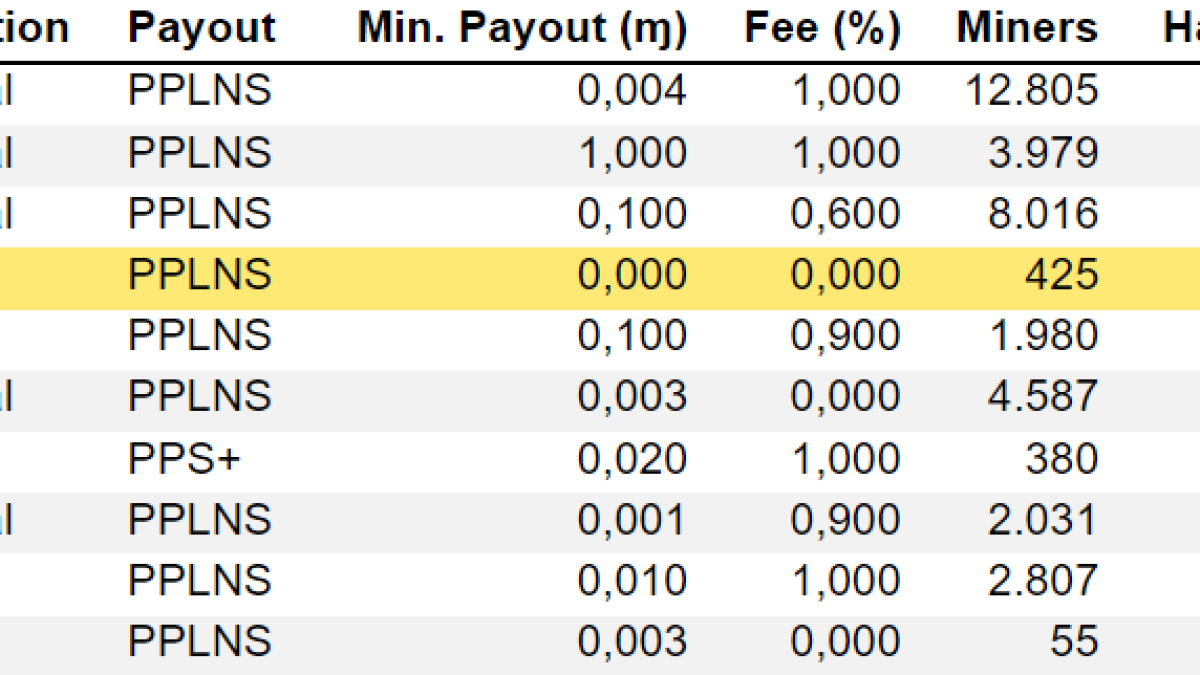Viewport: 1200px width, 675px height.
Task: Select PPLNS in the yellow highlighted row
Action: coord(199,275)
